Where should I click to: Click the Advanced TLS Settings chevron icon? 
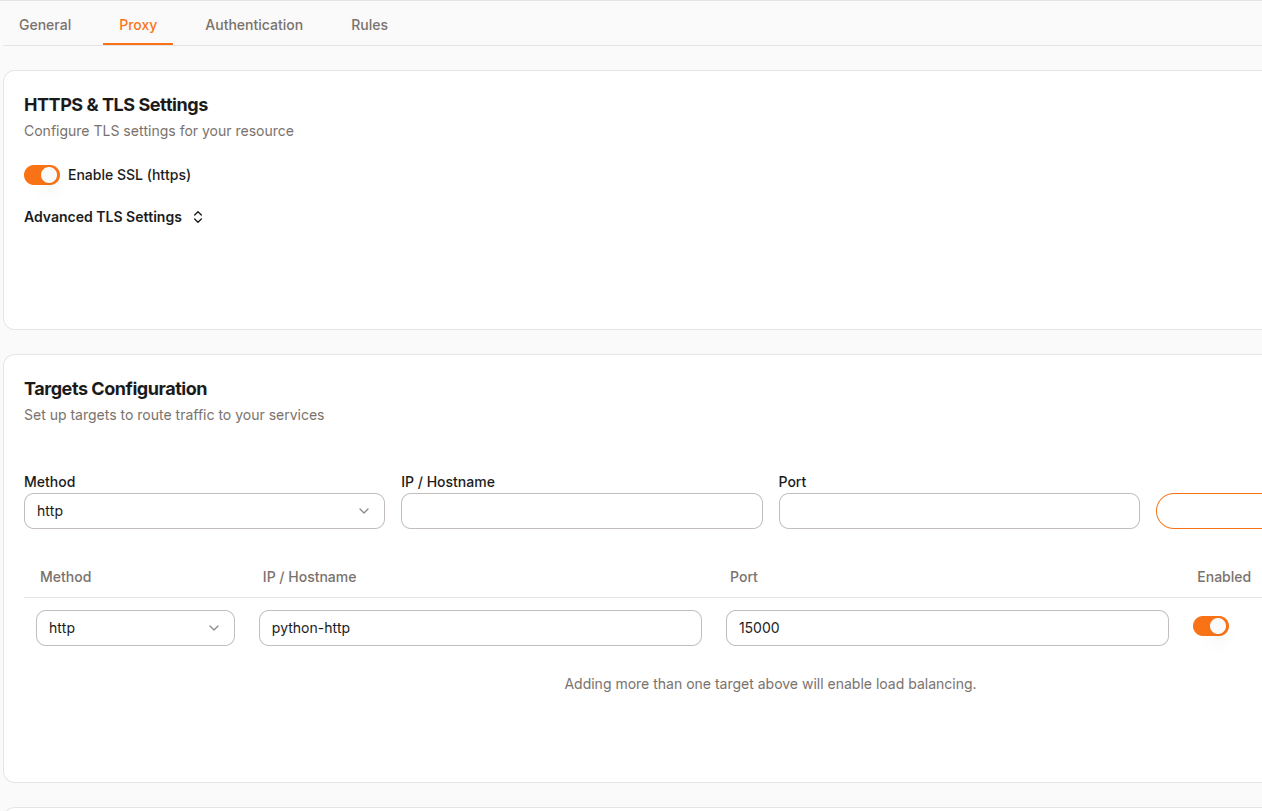click(198, 217)
